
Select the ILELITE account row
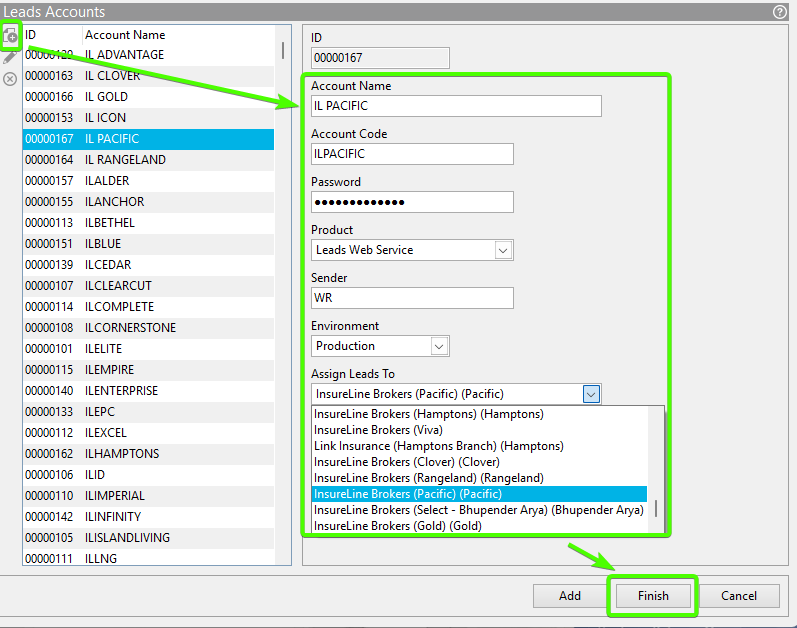pos(148,349)
